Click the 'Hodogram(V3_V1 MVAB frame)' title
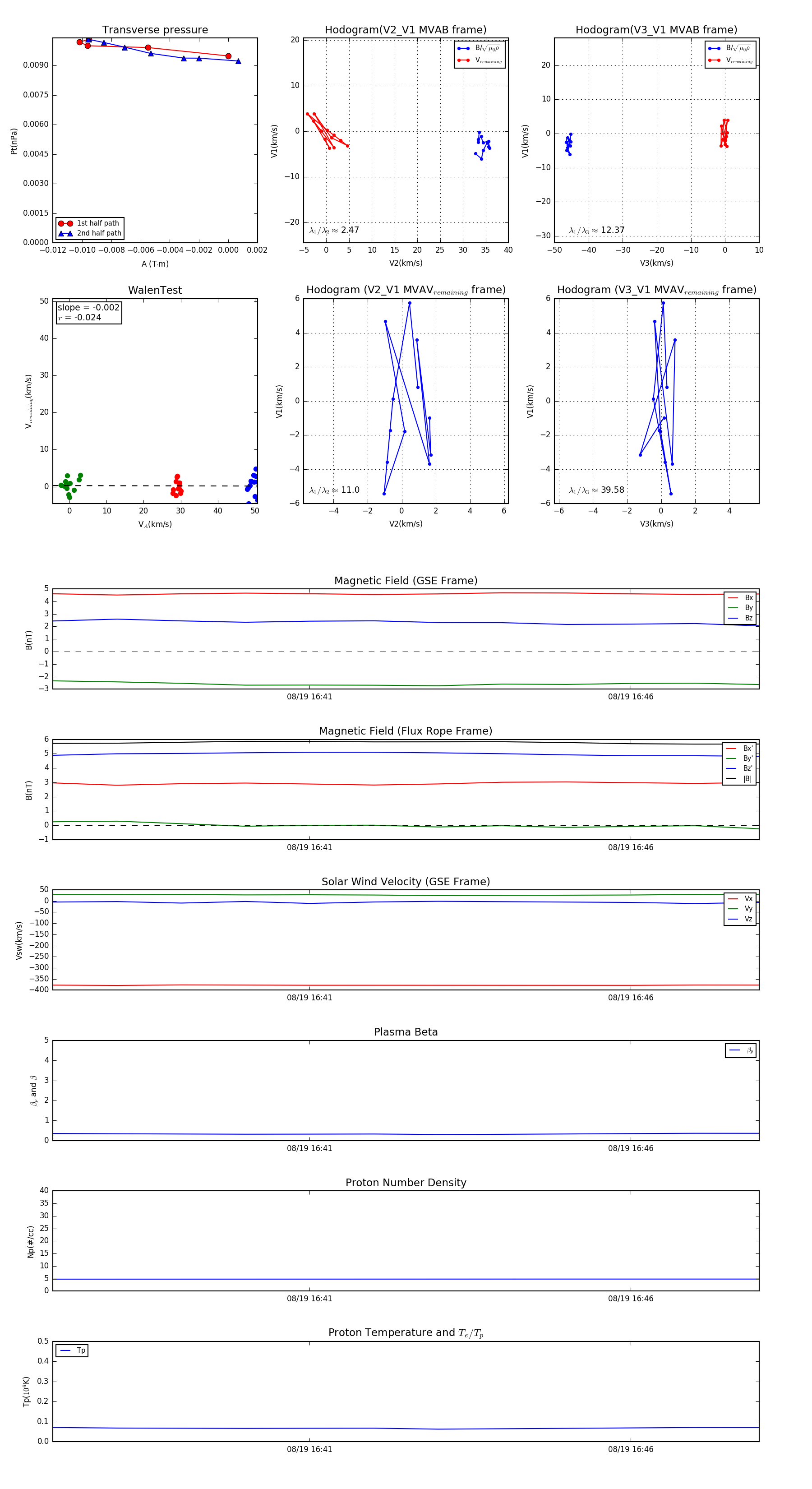Viewport: 812px width, 1489px height. pos(656,30)
